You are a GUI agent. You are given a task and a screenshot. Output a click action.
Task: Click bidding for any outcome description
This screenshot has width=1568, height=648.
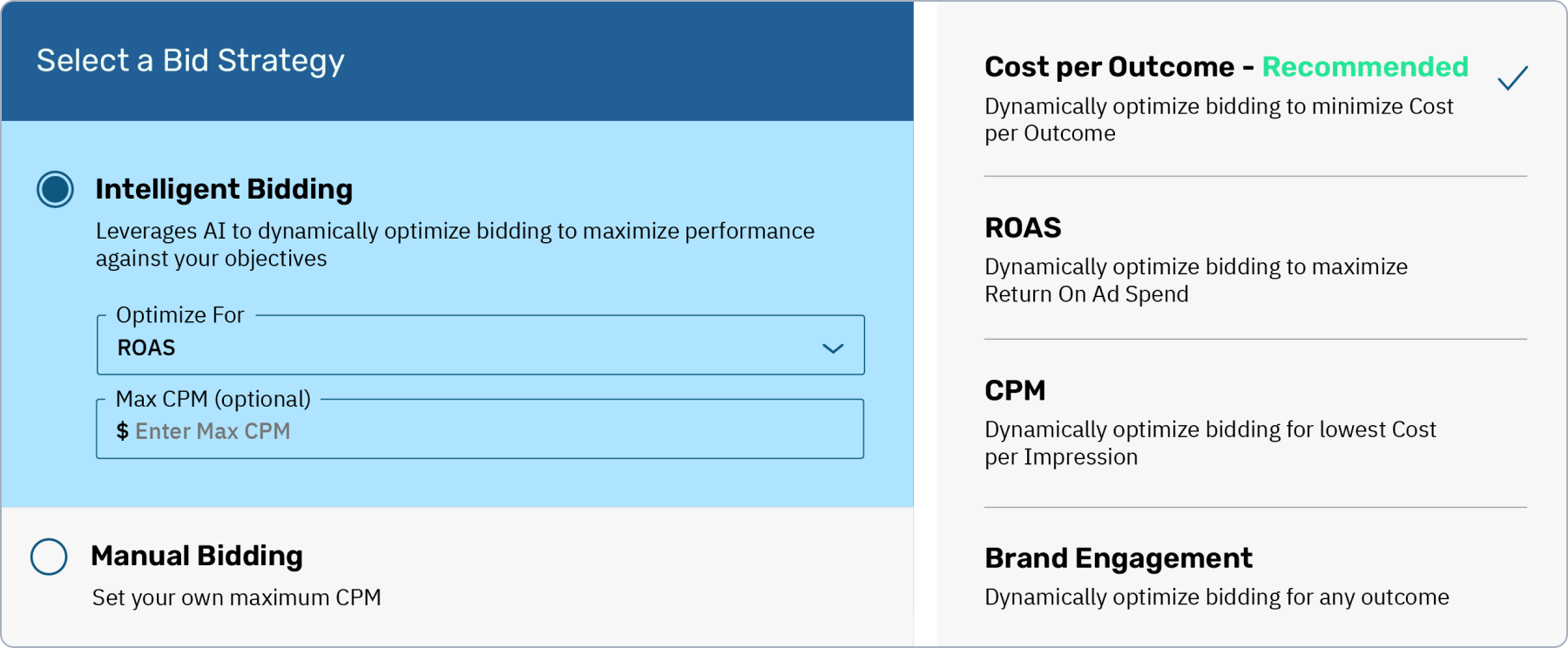pyautogui.click(x=1216, y=597)
